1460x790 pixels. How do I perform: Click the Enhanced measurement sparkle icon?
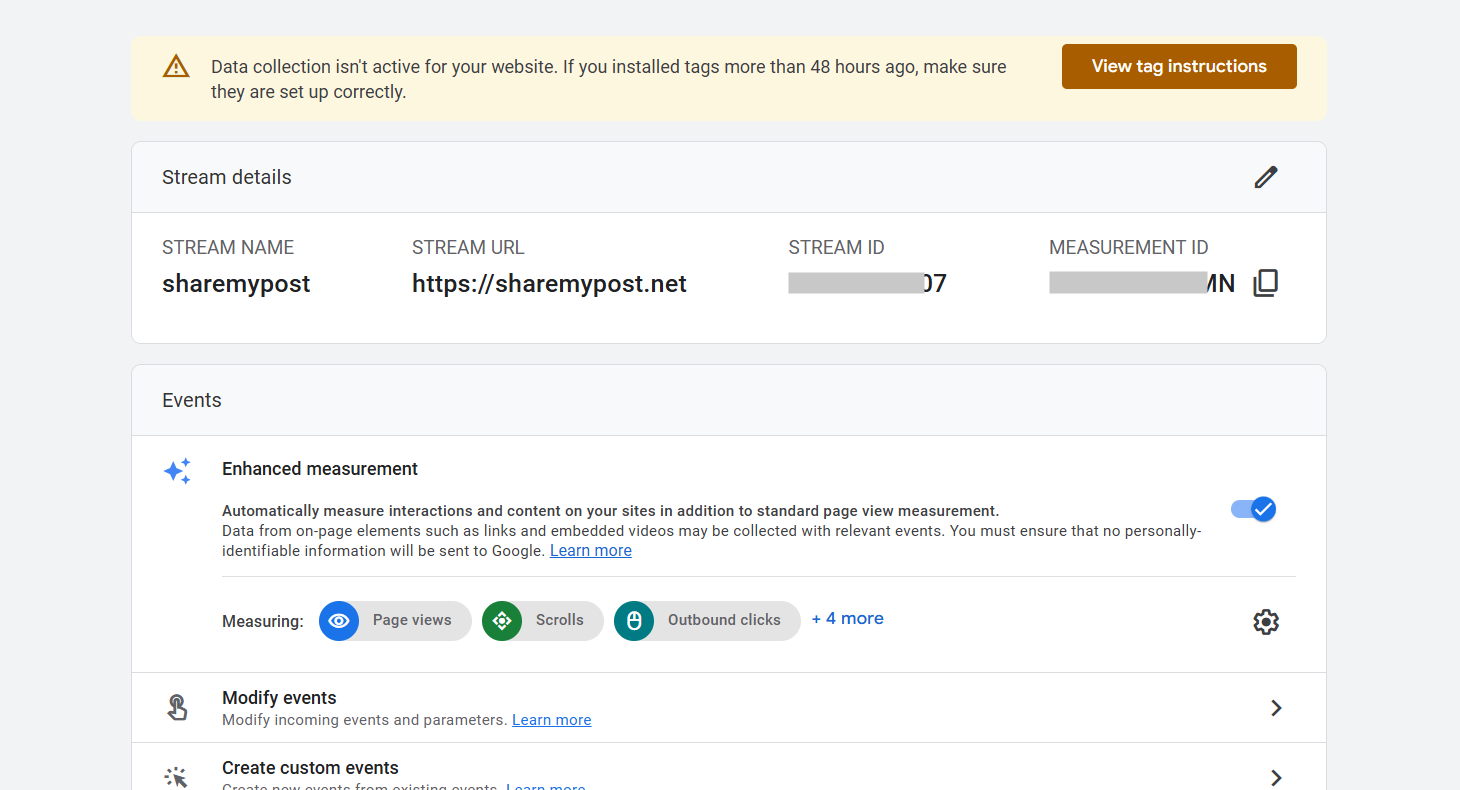click(177, 472)
